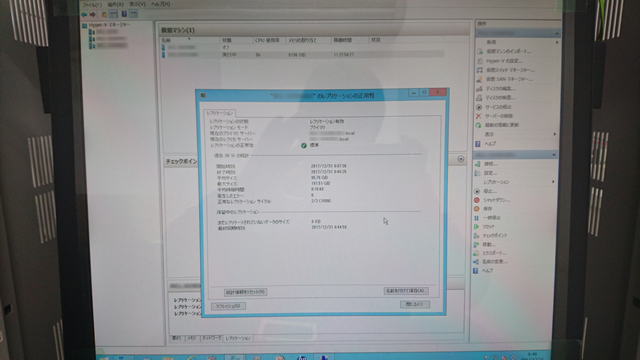
Task: Click the back arrow in toolbar
Action: 84,14
